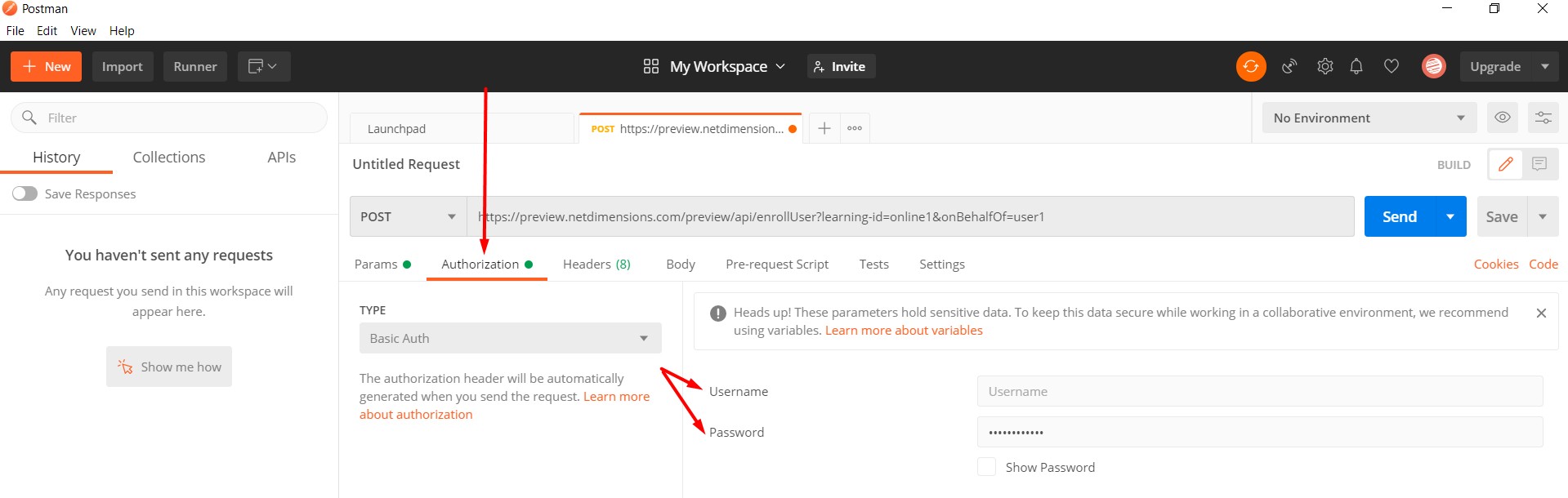Screen dimensions: 1568x498
Task: Open the Basic Auth type dropdown
Action: [511, 338]
